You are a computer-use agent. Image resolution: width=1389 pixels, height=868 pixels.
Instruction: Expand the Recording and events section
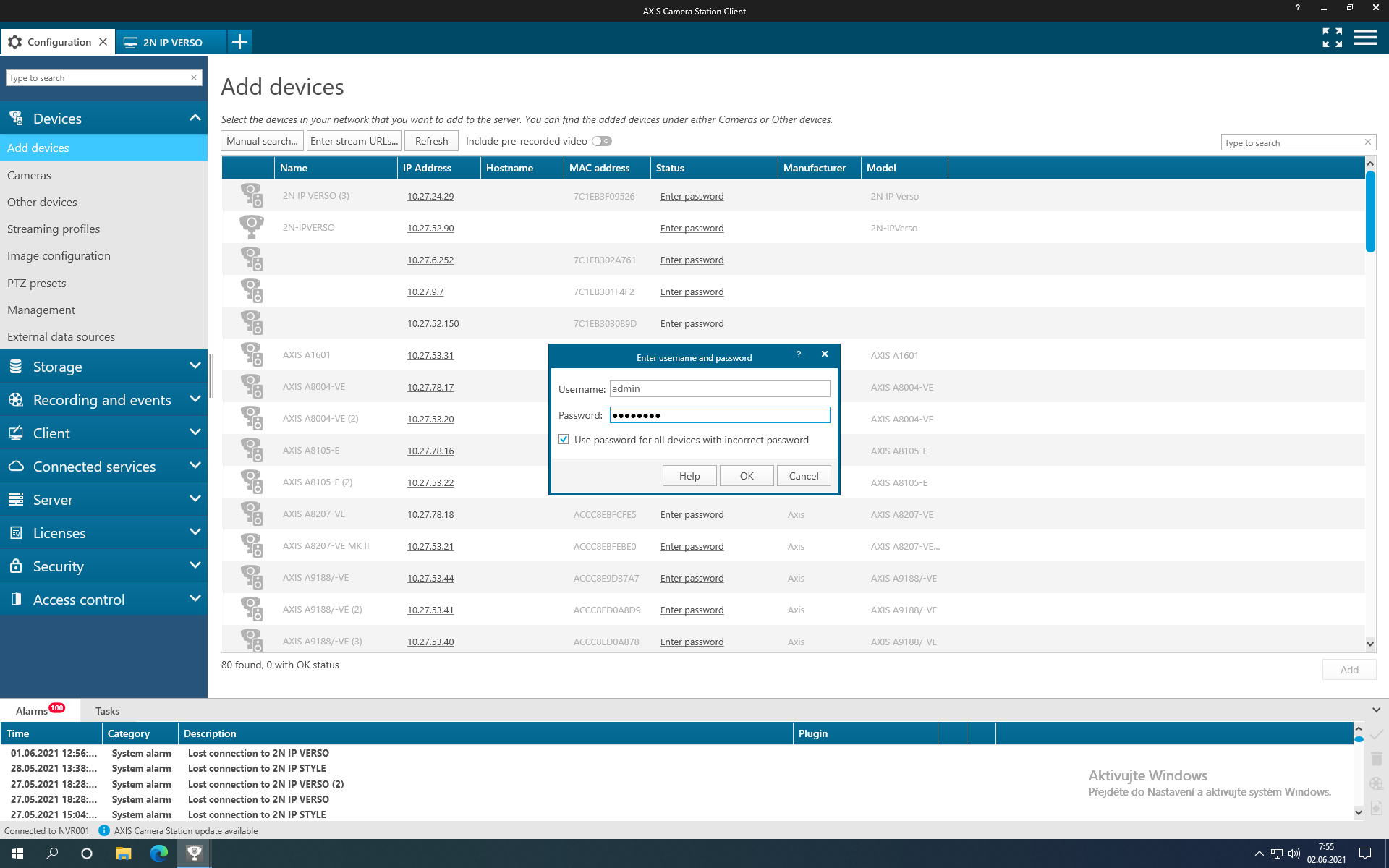103,400
